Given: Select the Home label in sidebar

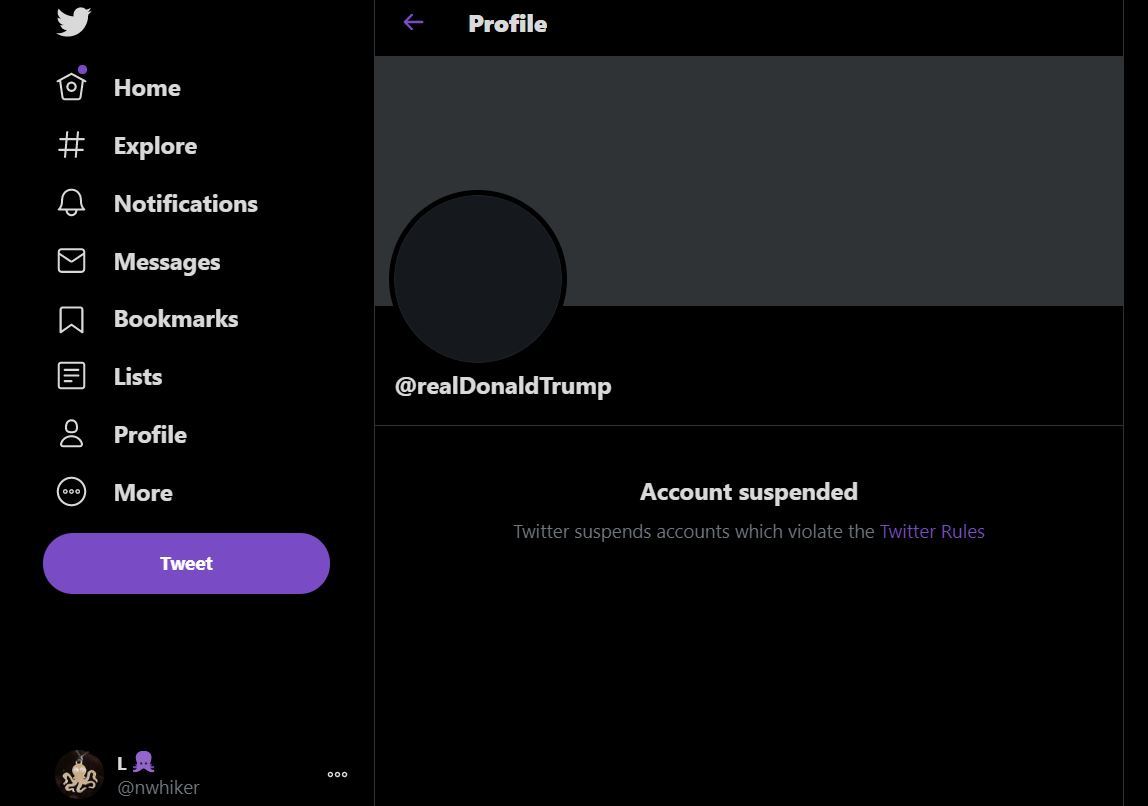Looking at the screenshot, I should [x=147, y=88].
